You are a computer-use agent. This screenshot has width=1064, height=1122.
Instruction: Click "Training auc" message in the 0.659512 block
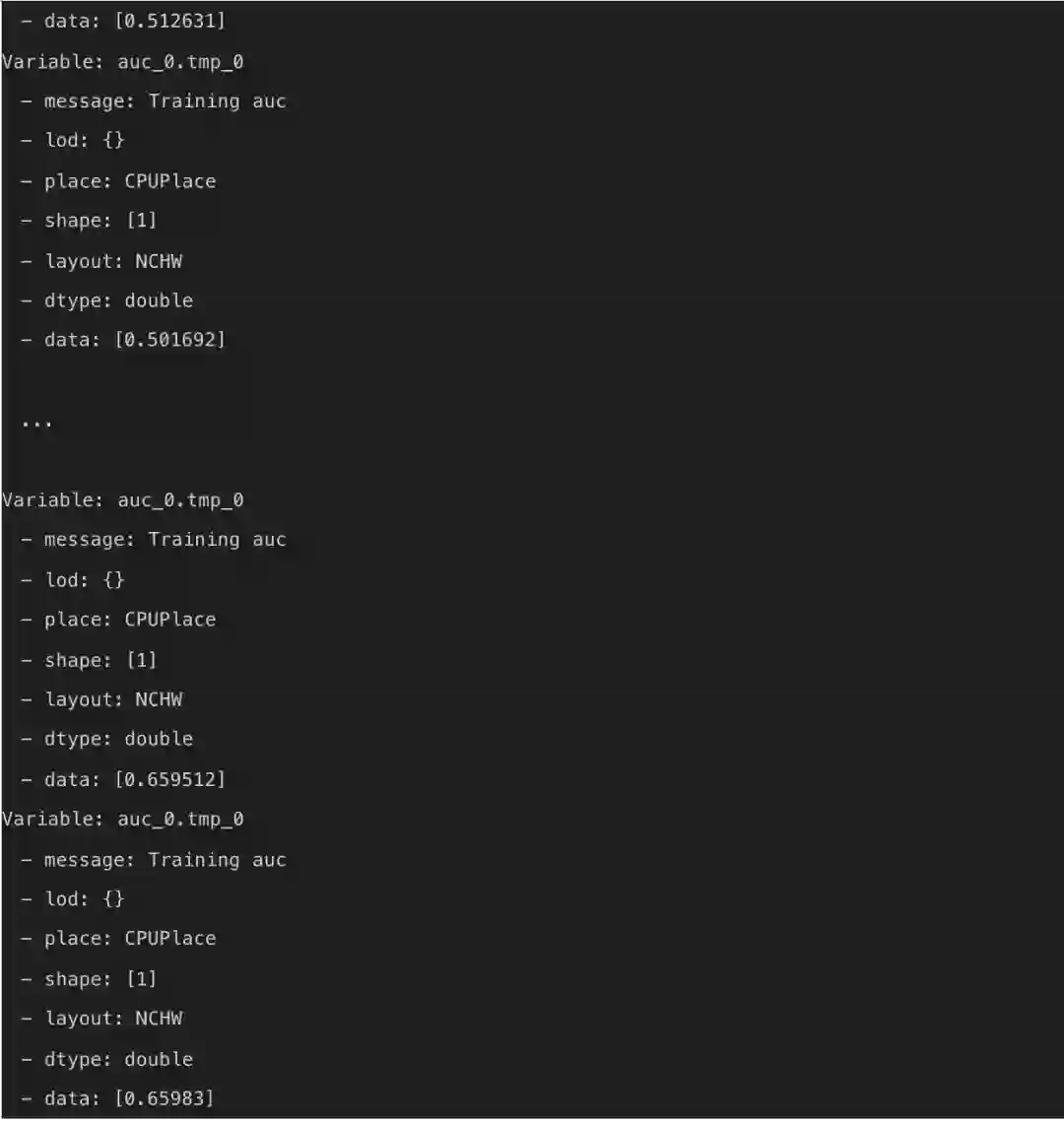click(217, 540)
